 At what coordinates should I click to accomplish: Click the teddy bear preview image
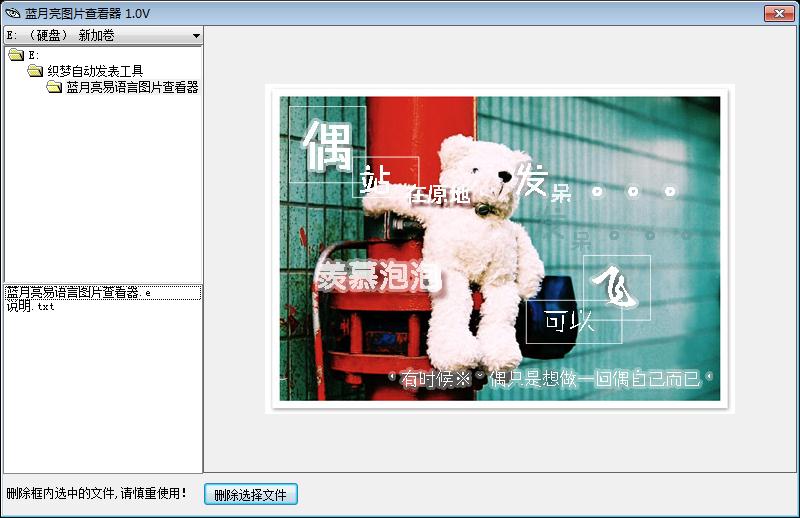[500, 249]
